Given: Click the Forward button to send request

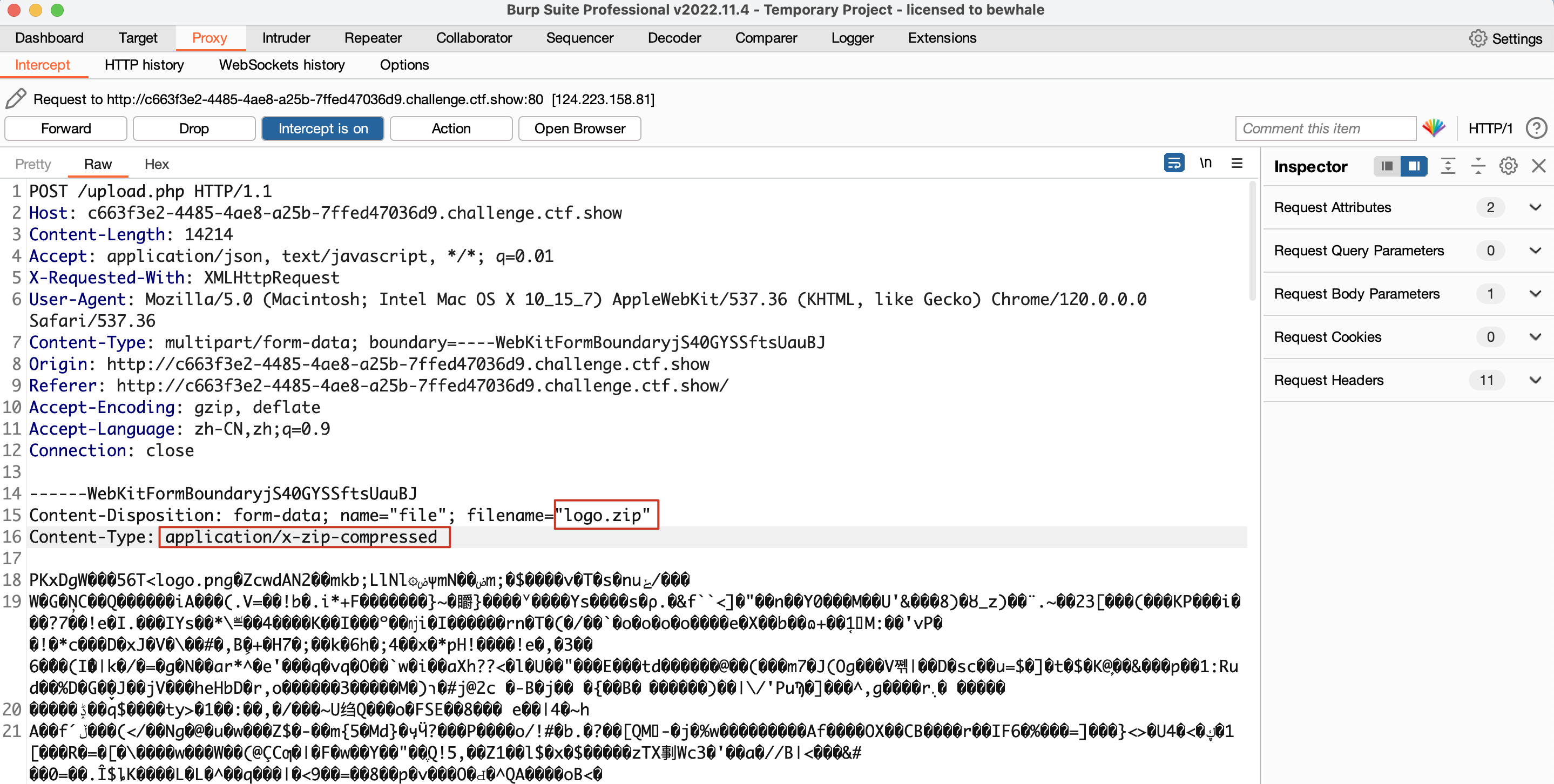Looking at the screenshot, I should pyautogui.click(x=65, y=128).
